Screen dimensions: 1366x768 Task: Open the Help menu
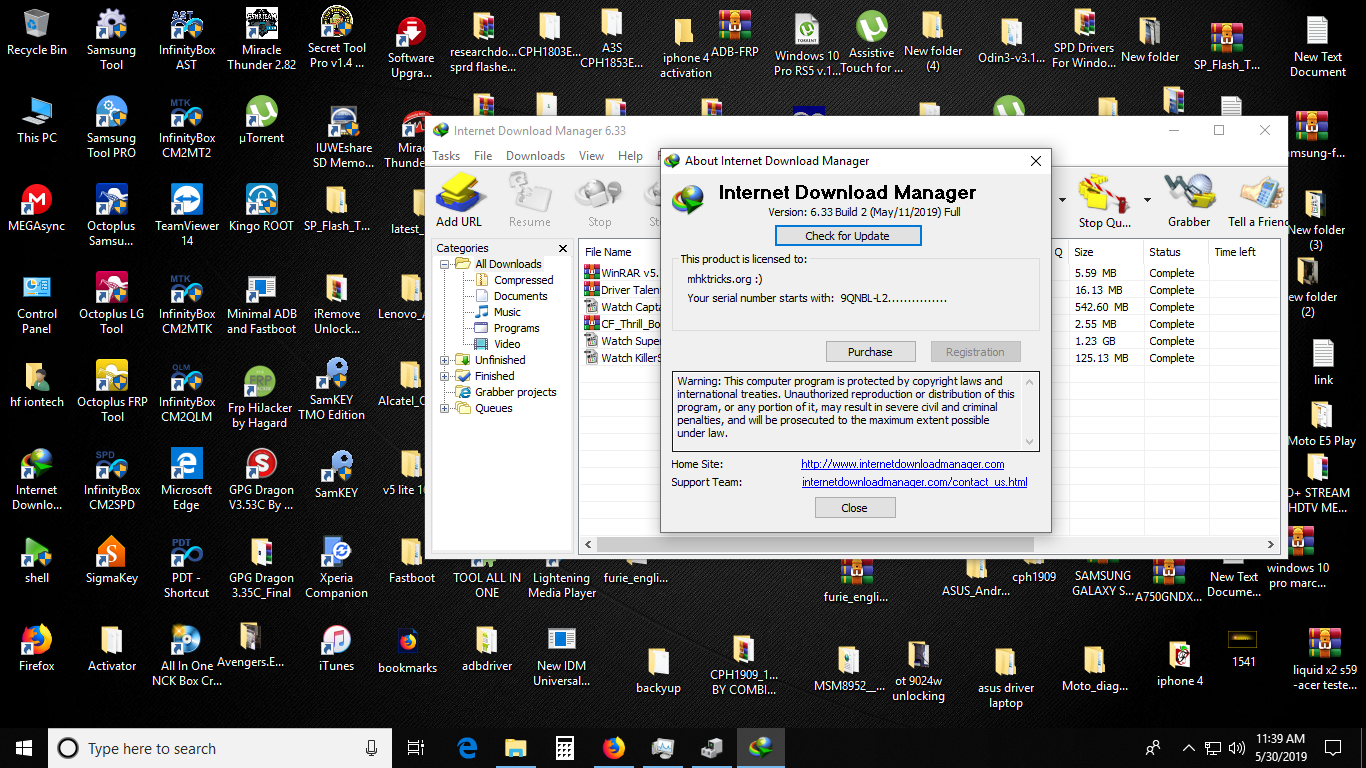coord(630,156)
